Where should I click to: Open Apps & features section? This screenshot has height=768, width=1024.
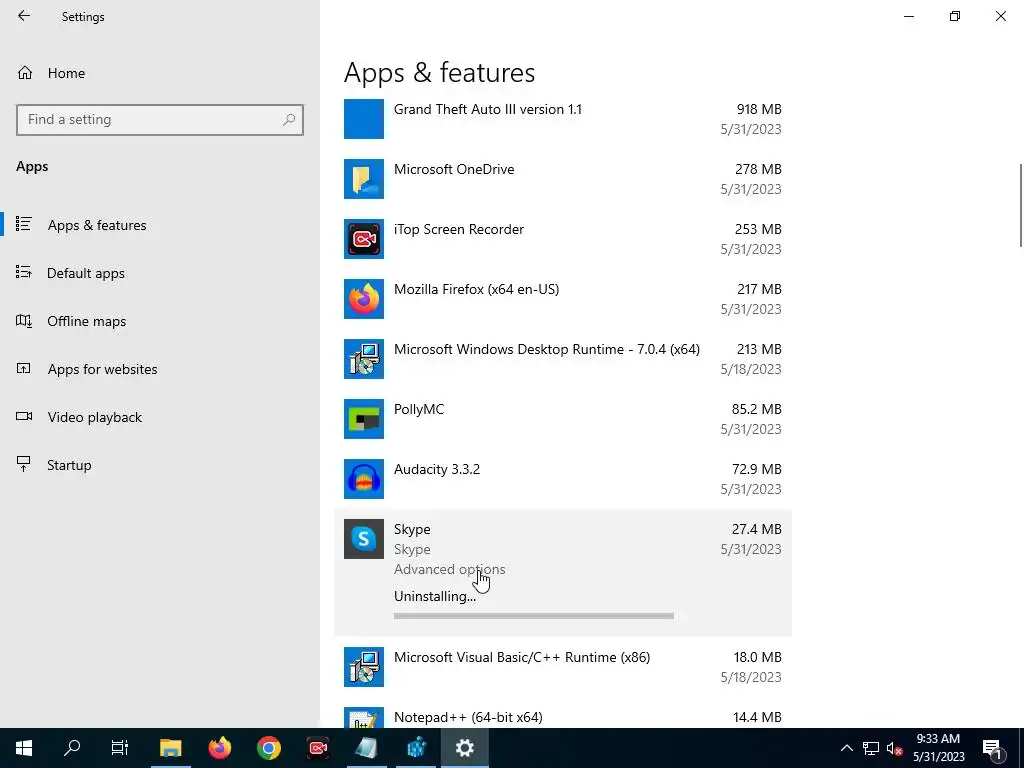pos(160,225)
